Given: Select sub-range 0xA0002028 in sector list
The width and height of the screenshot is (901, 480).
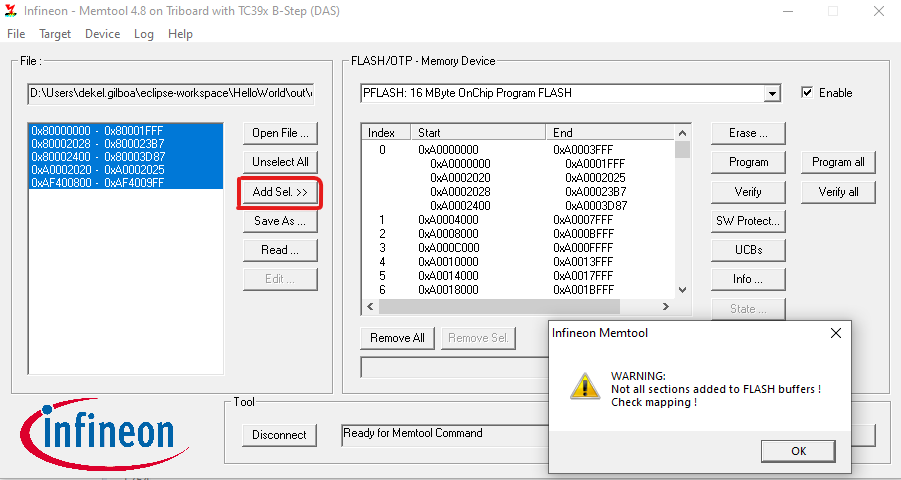Looking at the screenshot, I should pos(518,191).
